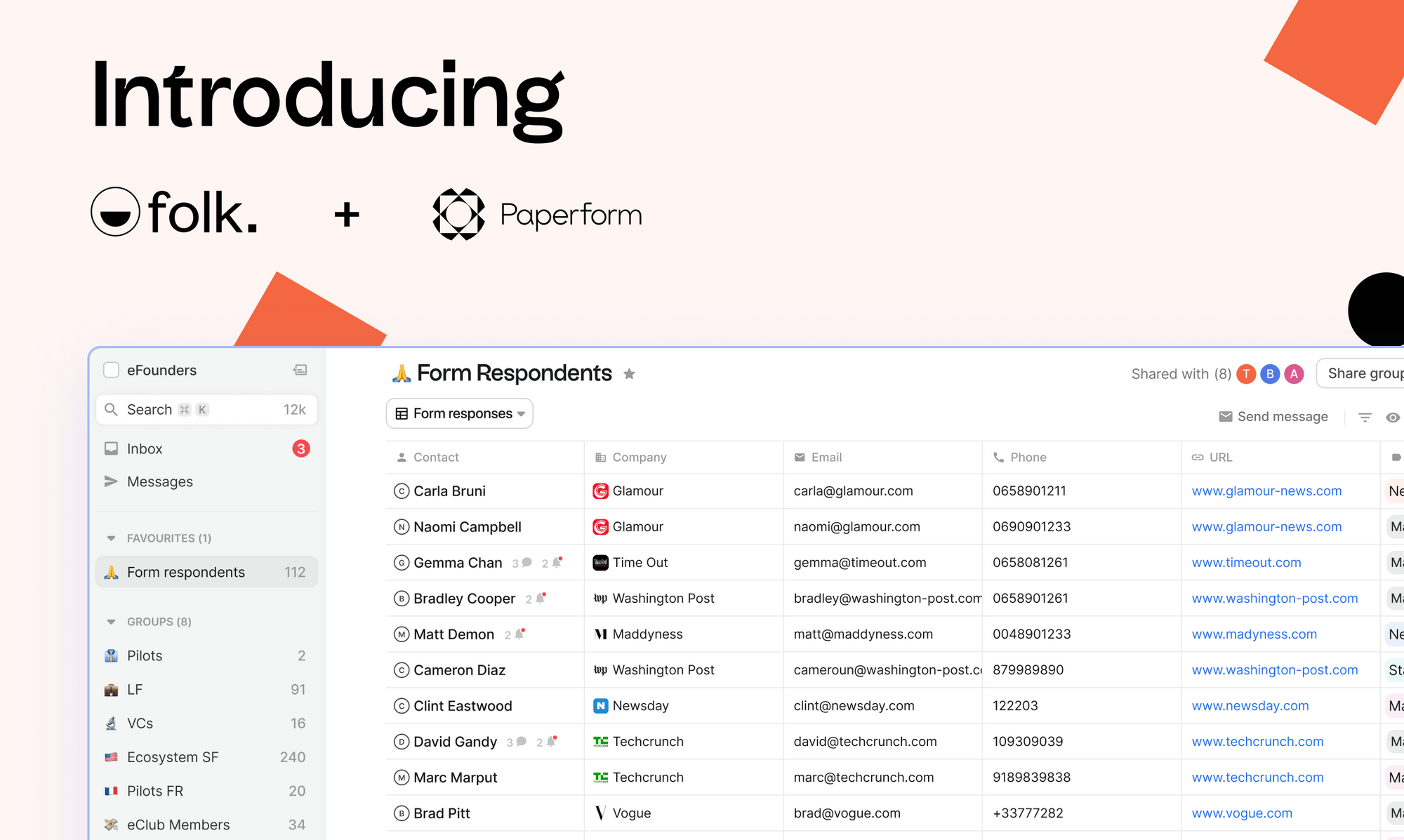Click the eye view icon in the toolbar
1404x840 pixels.
(x=1393, y=416)
